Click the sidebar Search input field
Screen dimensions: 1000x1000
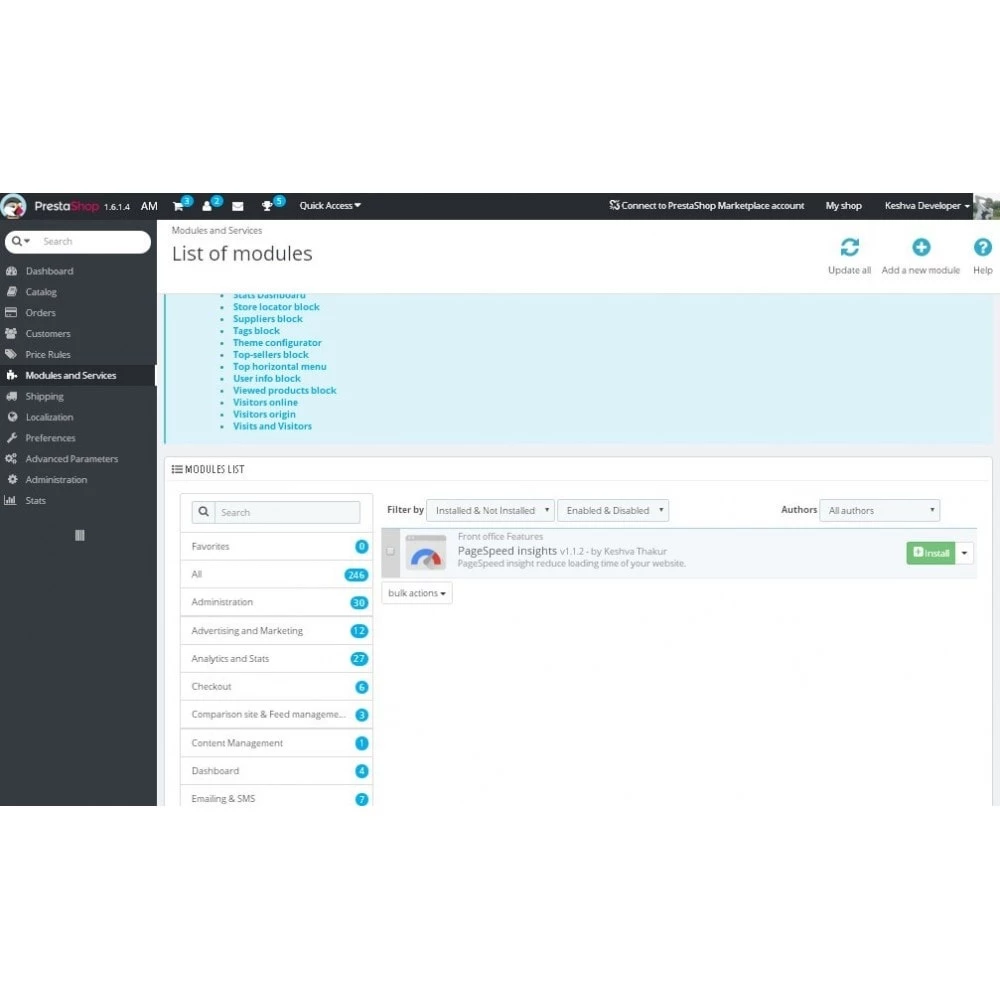pos(94,241)
